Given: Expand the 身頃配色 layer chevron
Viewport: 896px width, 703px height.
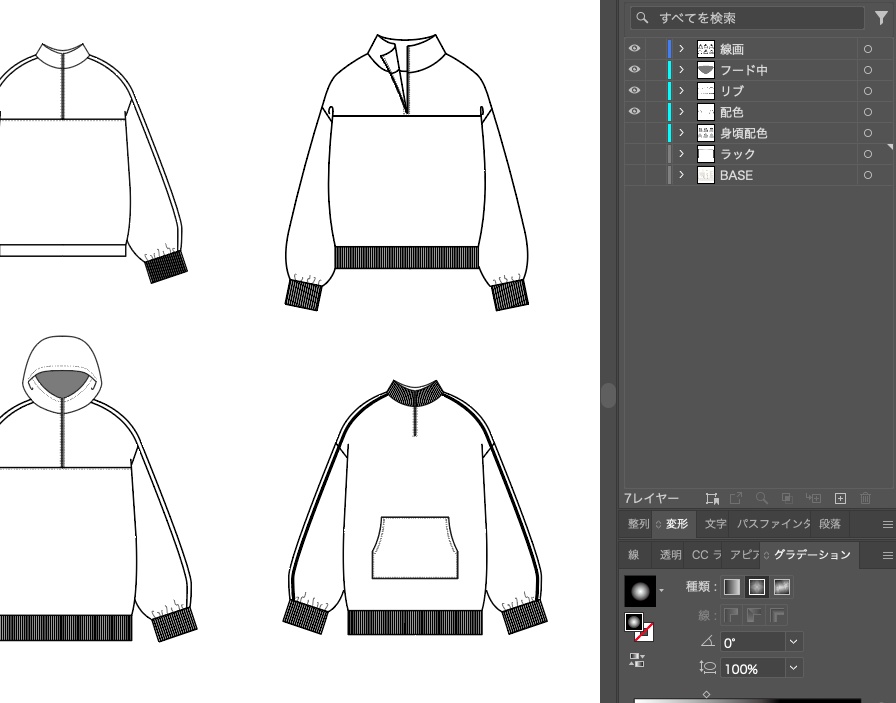Looking at the screenshot, I should (x=681, y=133).
